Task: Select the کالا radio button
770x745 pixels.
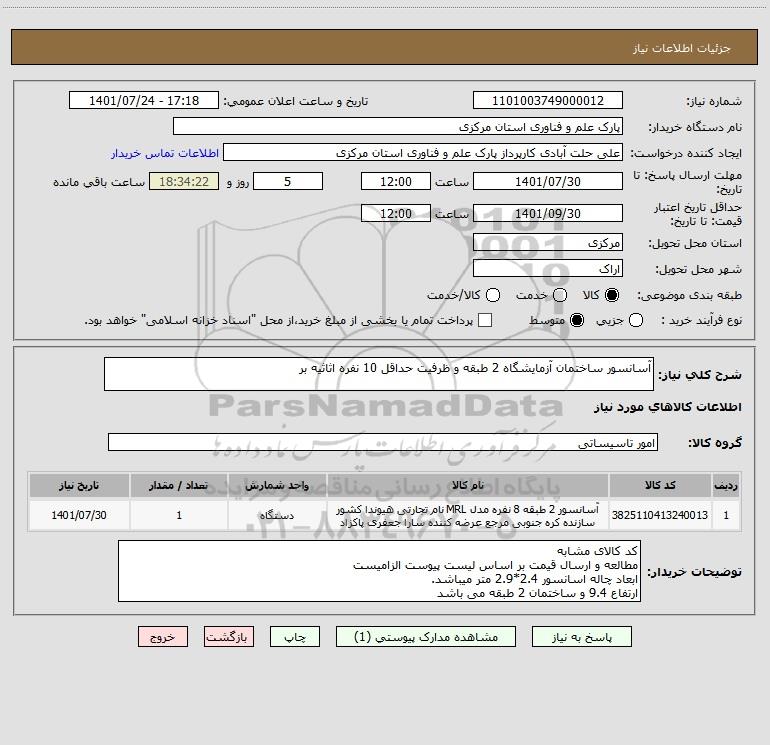Action: 612,295
